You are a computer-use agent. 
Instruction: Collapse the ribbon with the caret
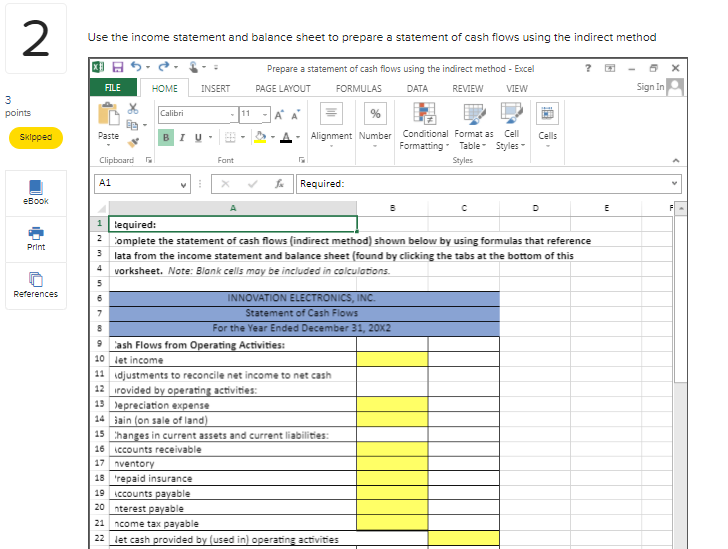676,160
